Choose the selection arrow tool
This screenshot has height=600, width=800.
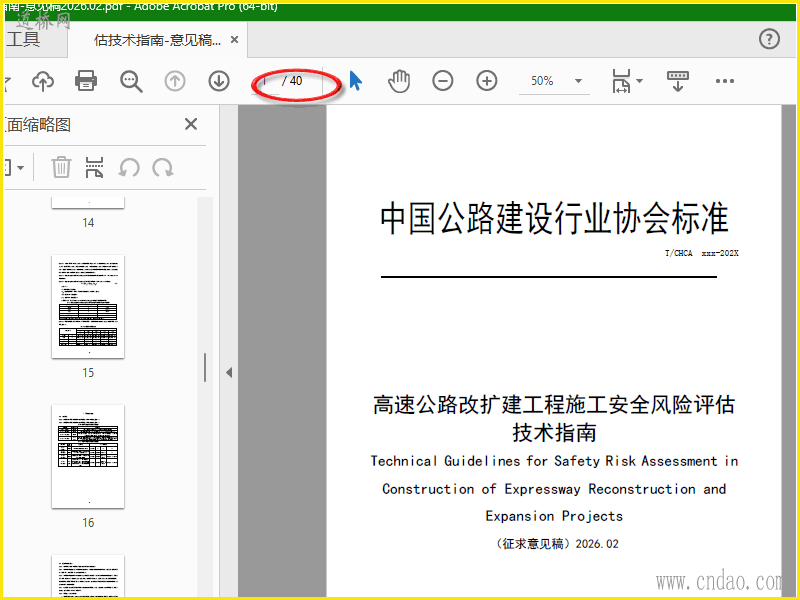(356, 81)
